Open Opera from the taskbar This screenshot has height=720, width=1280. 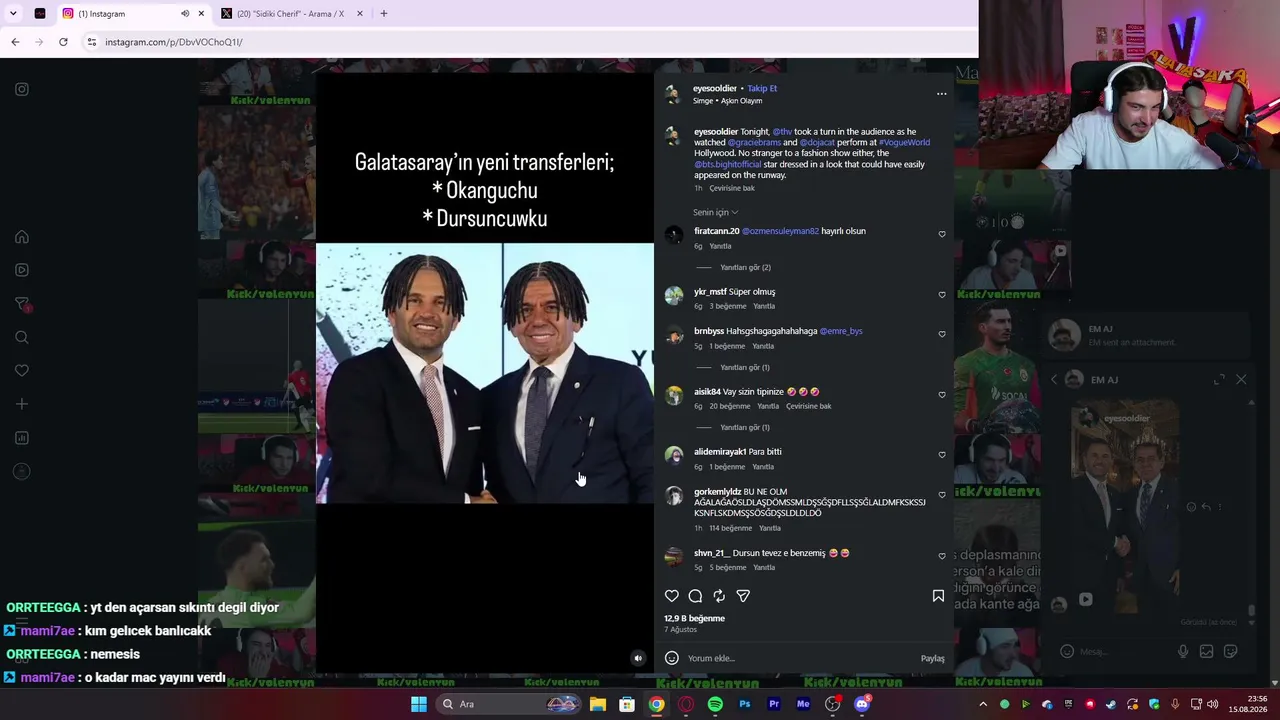tap(686, 704)
